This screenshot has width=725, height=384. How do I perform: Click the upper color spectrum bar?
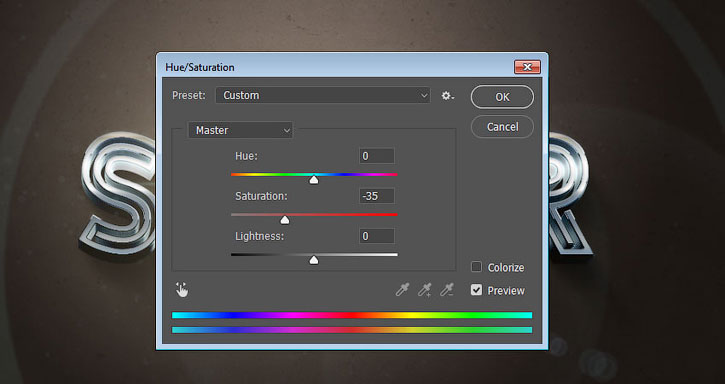point(352,315)
